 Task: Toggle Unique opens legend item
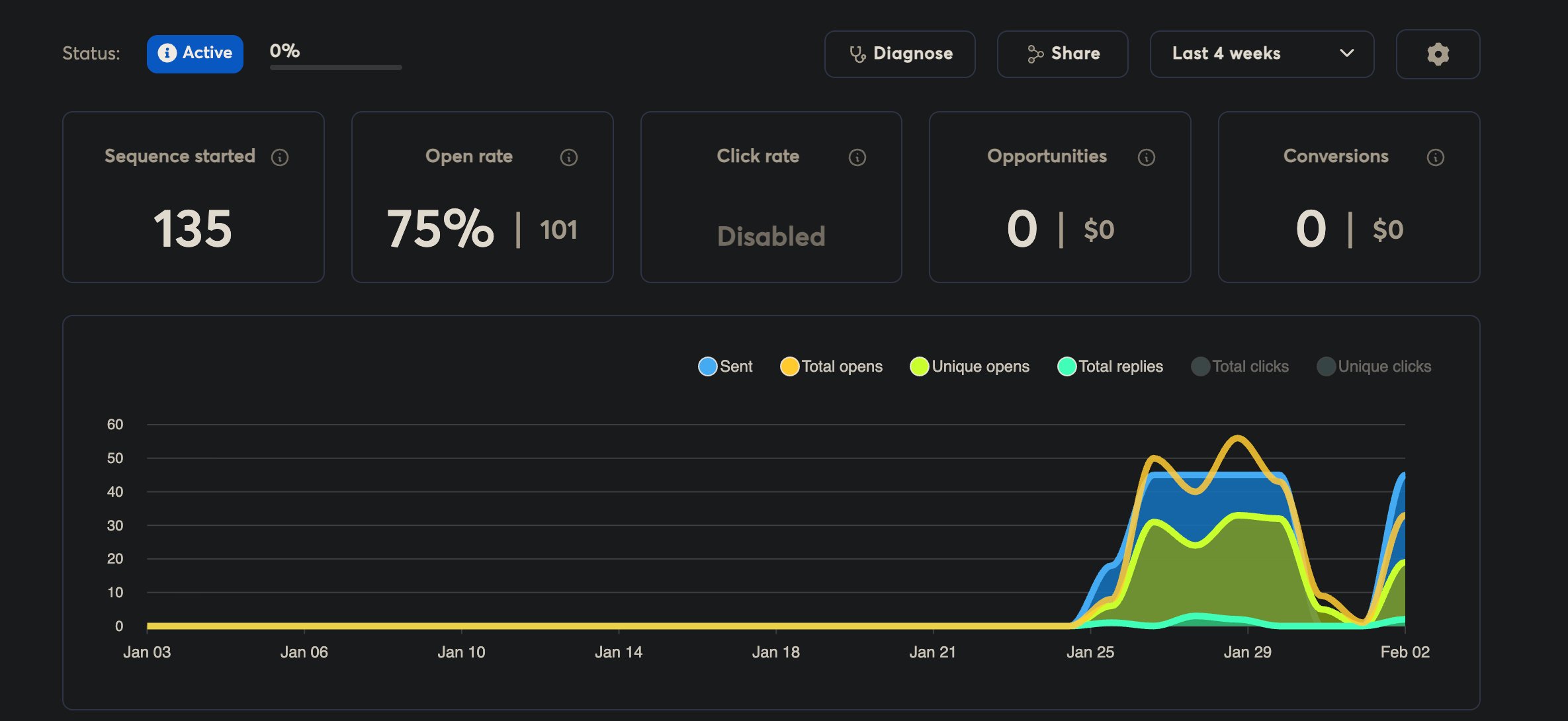(970, 366)
